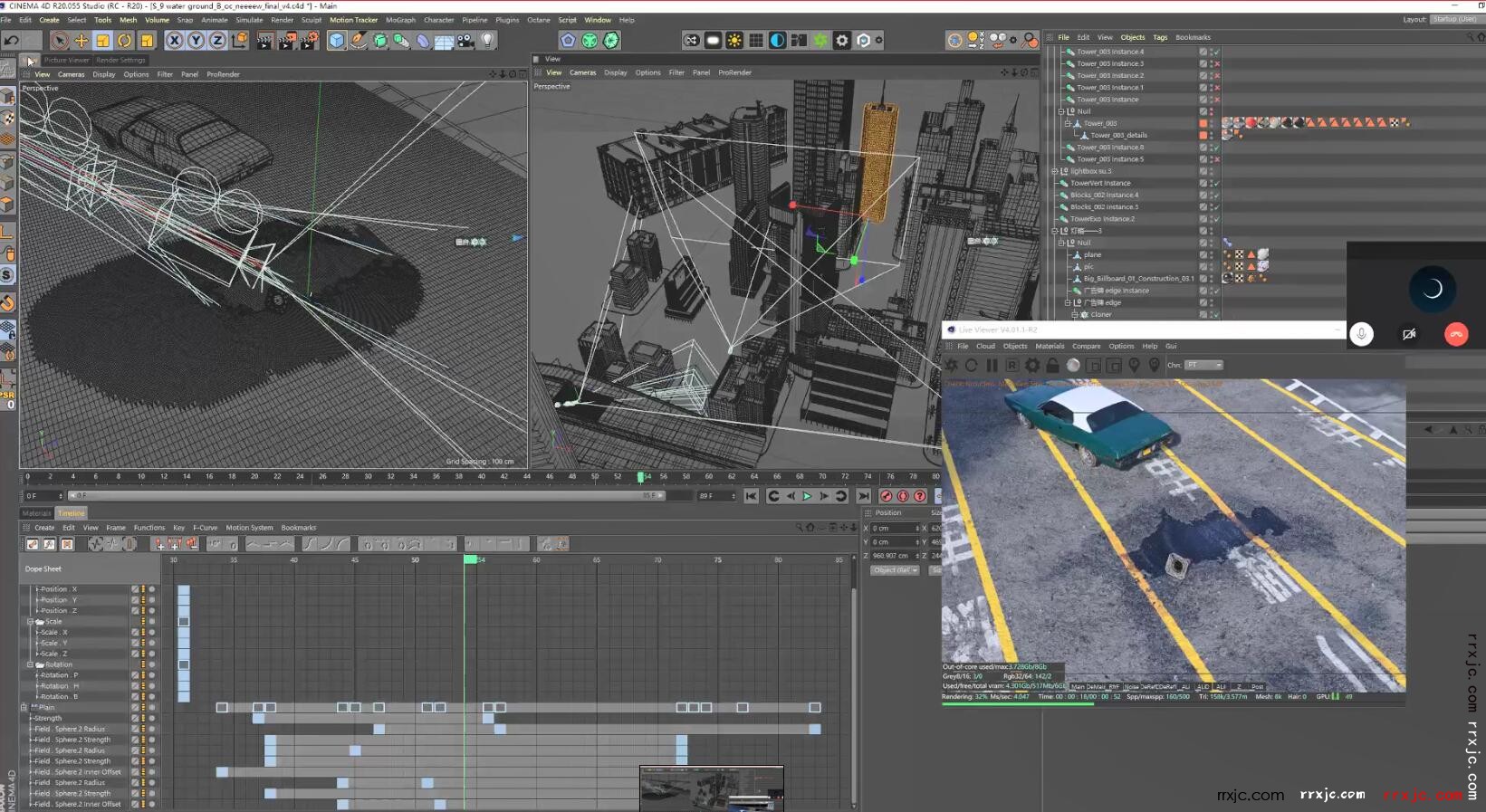Click the yellow sun icon in toolbar

tap(734, 40)
